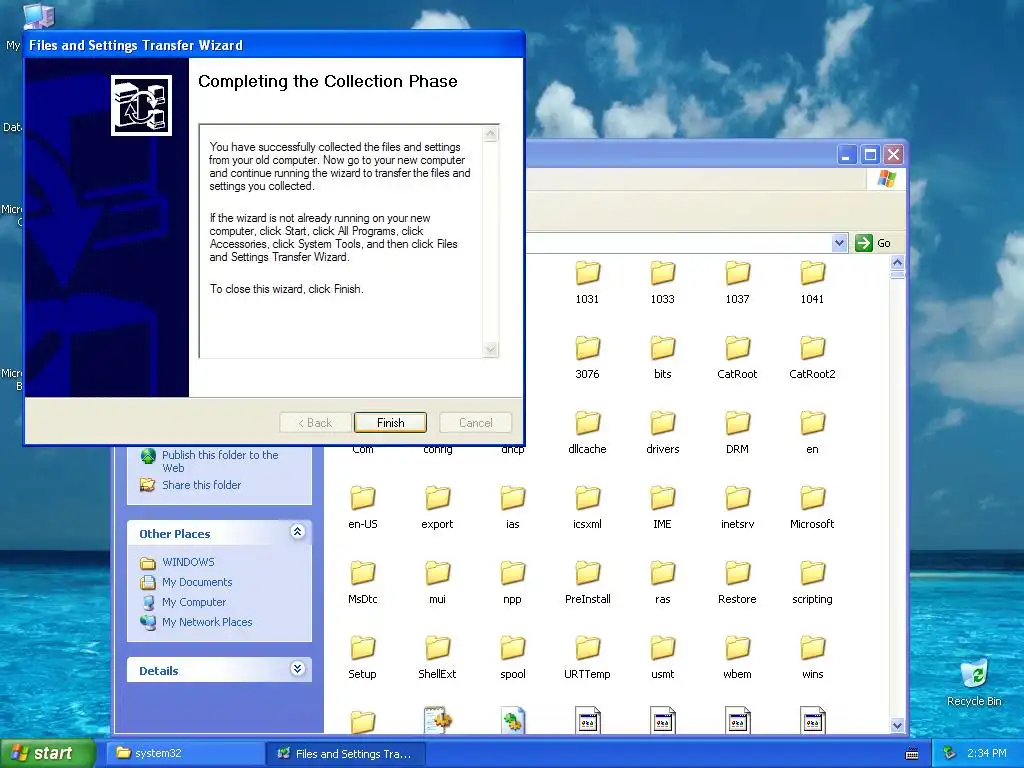1024x768 pixels.
Task: Click Share this folder link
Action: pyautogui.click(x=201, y=485)
